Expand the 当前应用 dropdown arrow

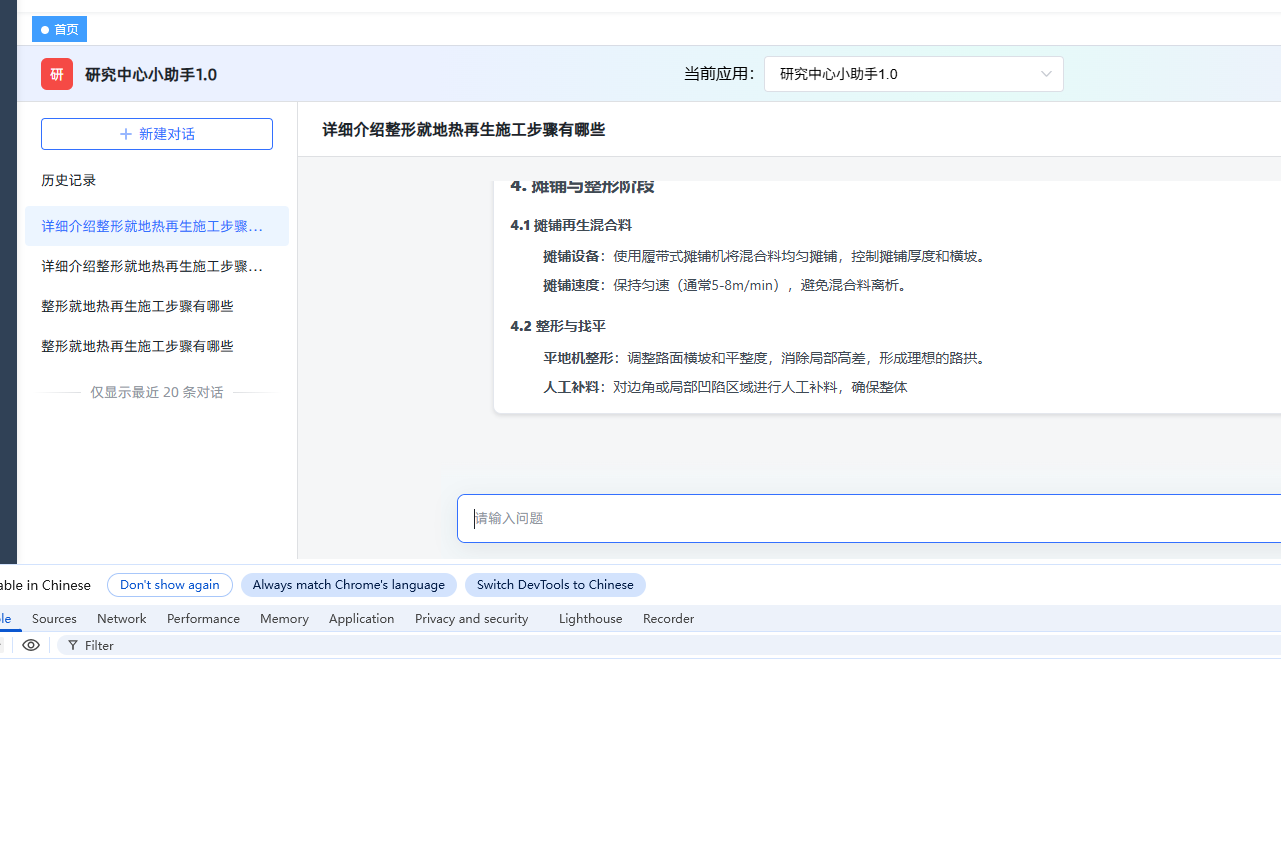pos(1046,74)
